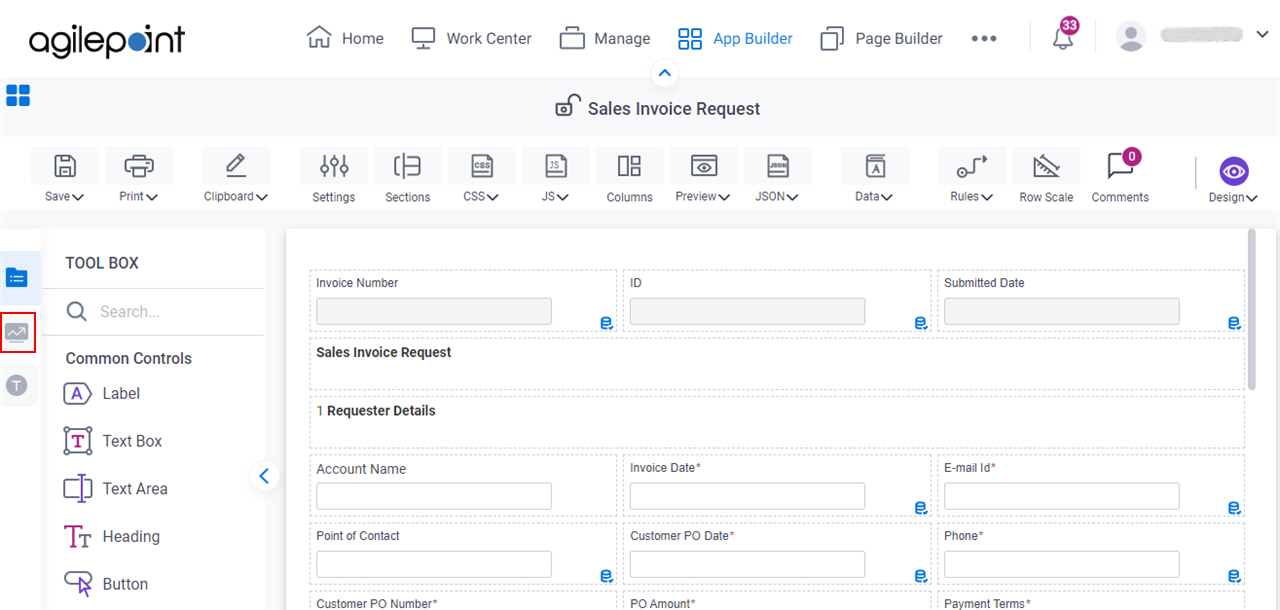
Task: Click the form canvas vertical scrollbar
Action: [1251, 310]
